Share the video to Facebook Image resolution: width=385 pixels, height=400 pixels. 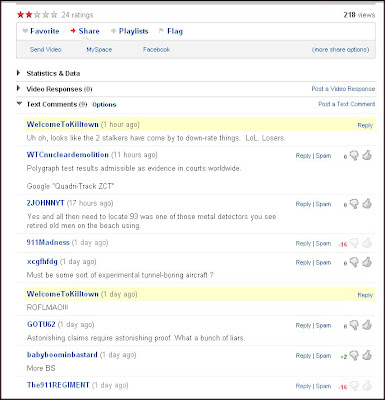click(156, 50)
